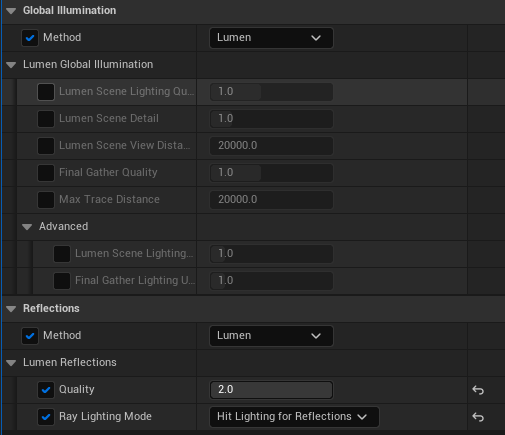
Task: Click Reflections Quality 2.0 value field
Action: [x=271, y=390]
